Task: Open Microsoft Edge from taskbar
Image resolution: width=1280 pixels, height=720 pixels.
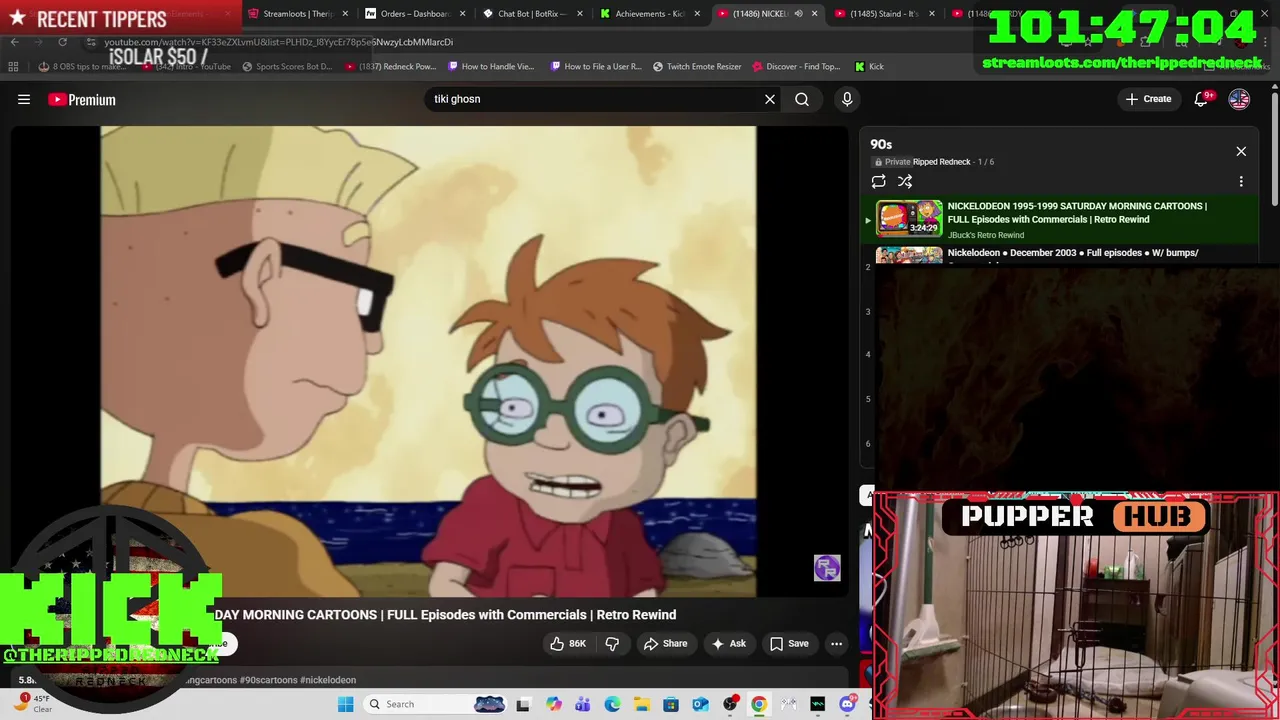Action: click(612, 704)
